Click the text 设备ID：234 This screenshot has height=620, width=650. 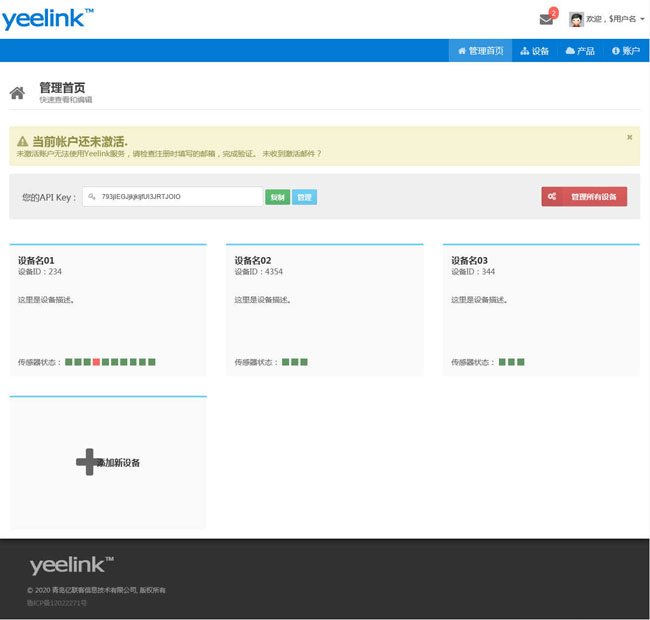(40, 272)
